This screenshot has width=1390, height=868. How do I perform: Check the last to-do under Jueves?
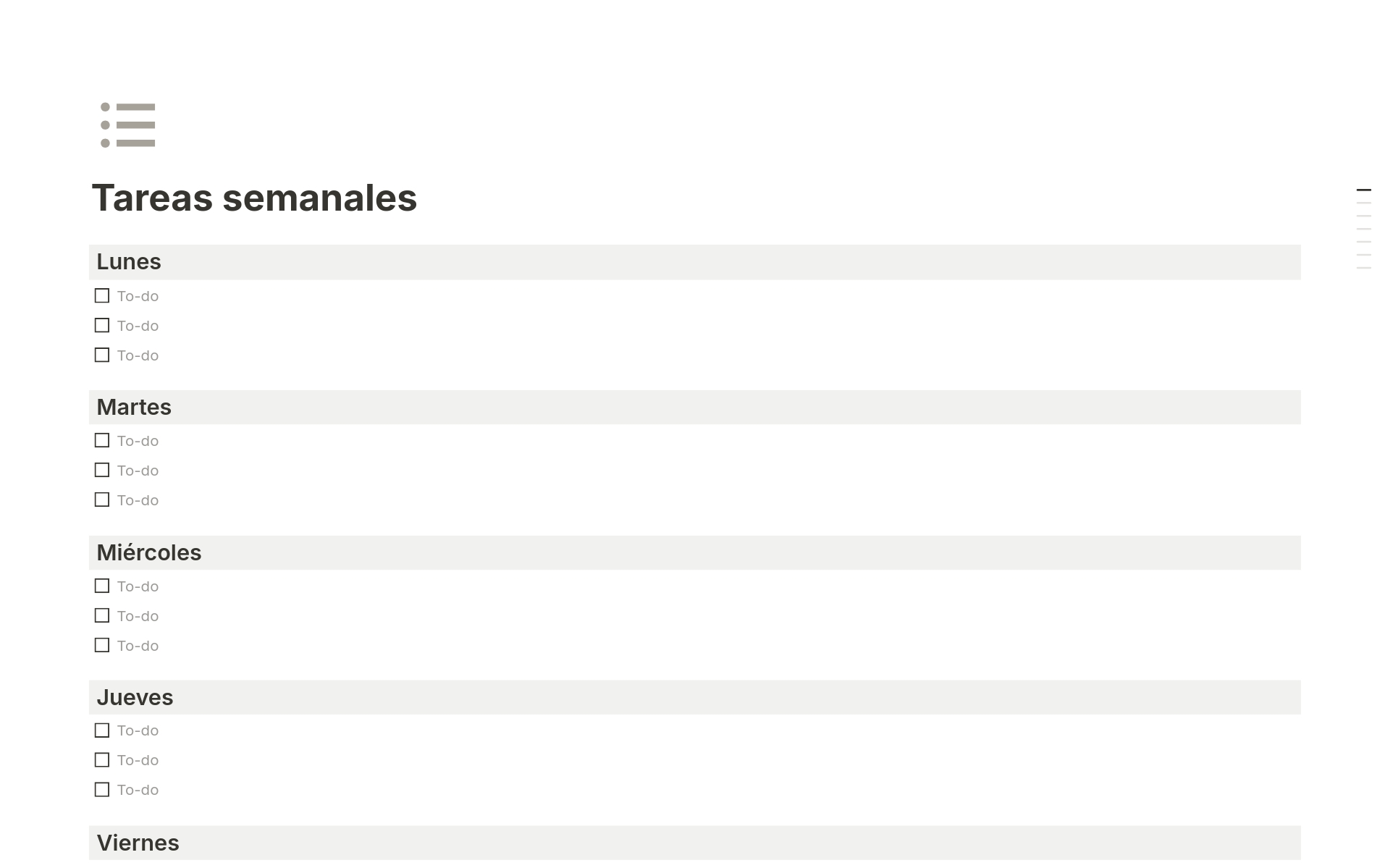(x=101, y=790)
